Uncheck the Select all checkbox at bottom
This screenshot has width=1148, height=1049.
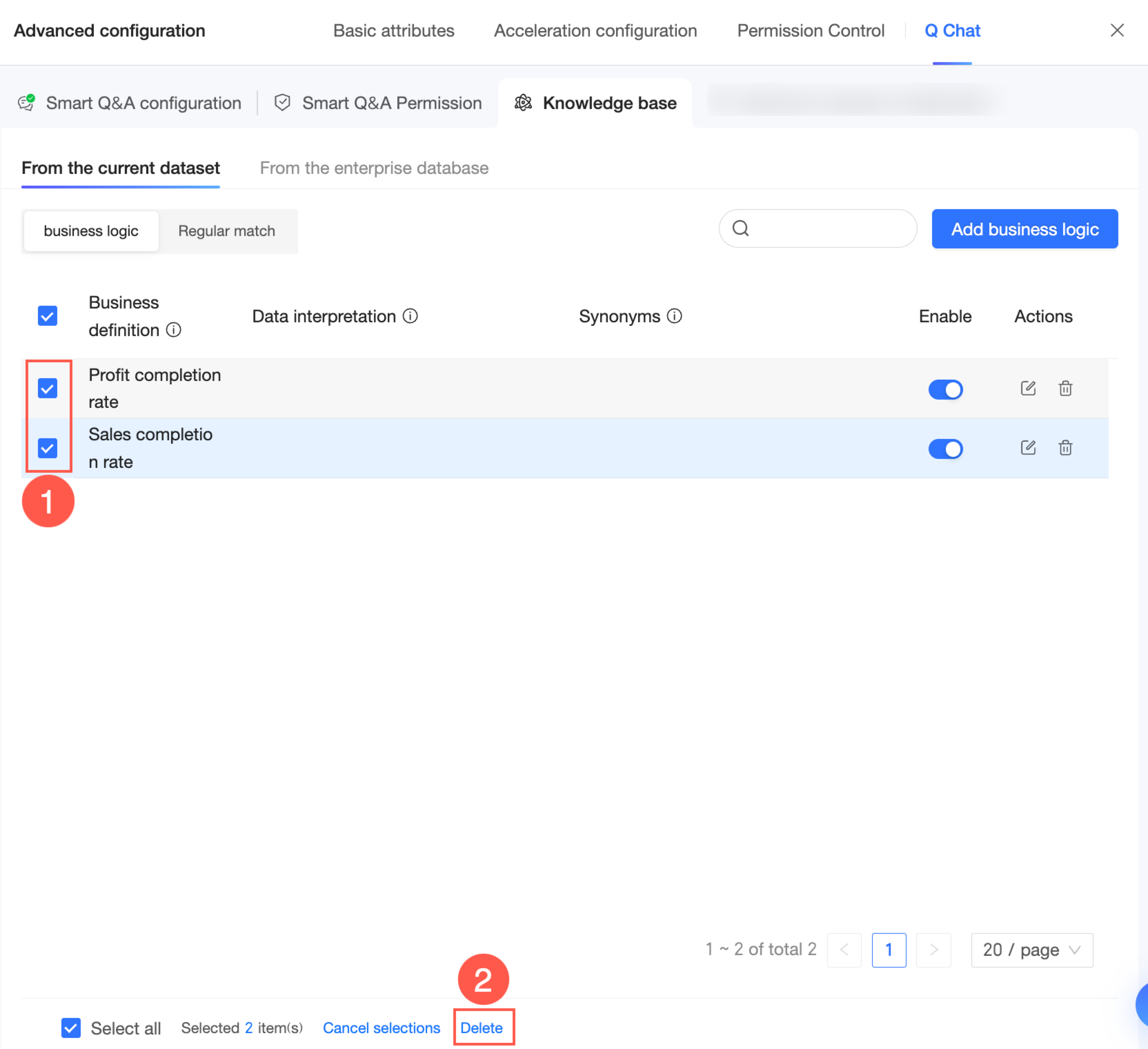pos(71,1028)
